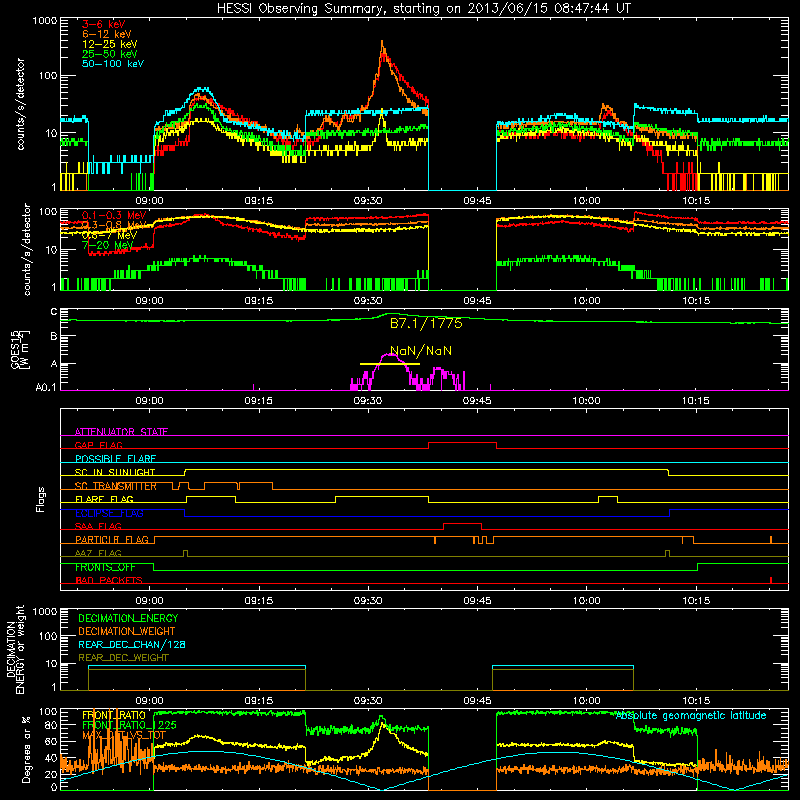Click the yellow flare interval bar in GOES panel
This screenshot has width=800, height=800.
(390, 364)
